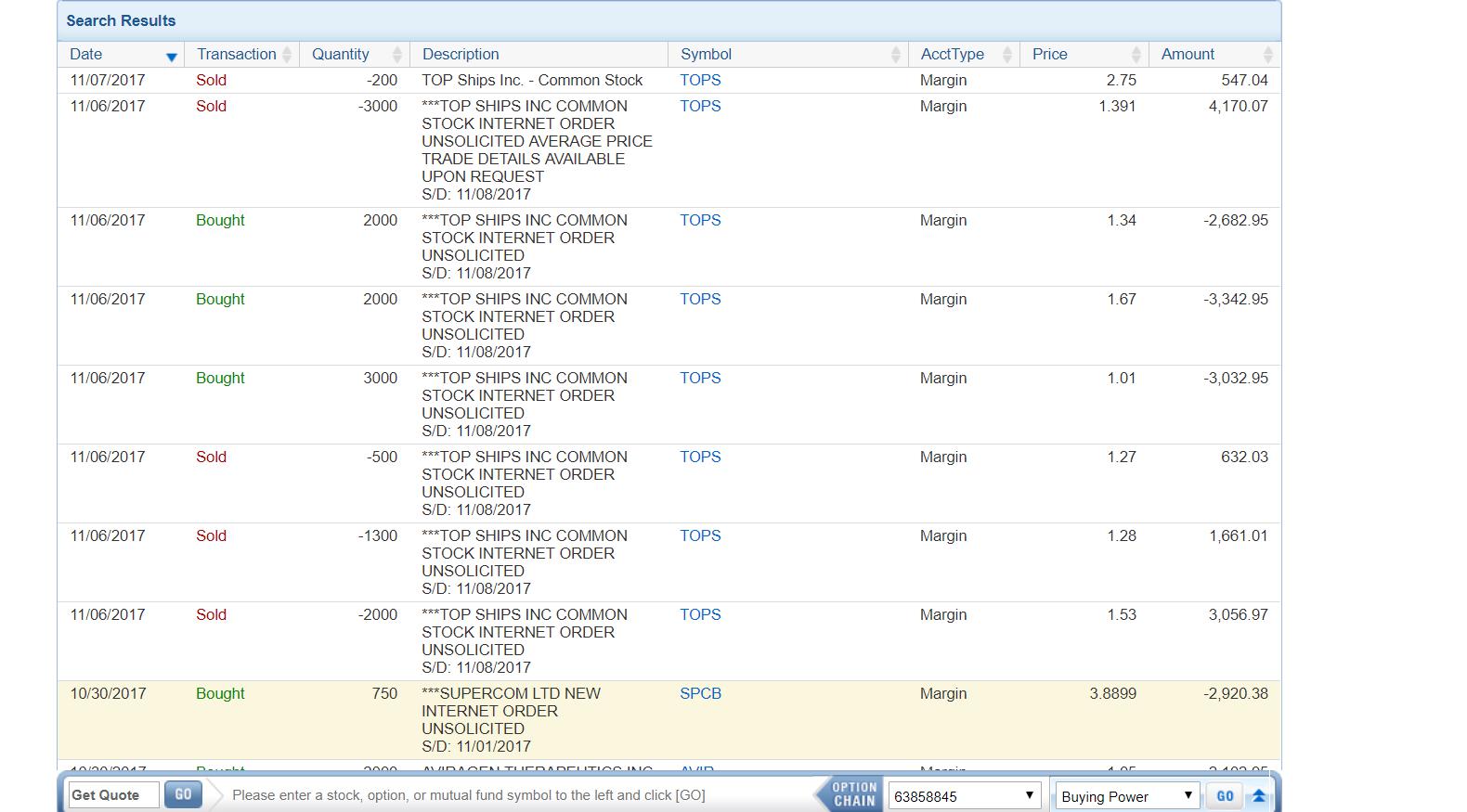This screenshot has width=1467, height=812.
Task: Sort by Date using its blue arrow
Action: (171, 57)
